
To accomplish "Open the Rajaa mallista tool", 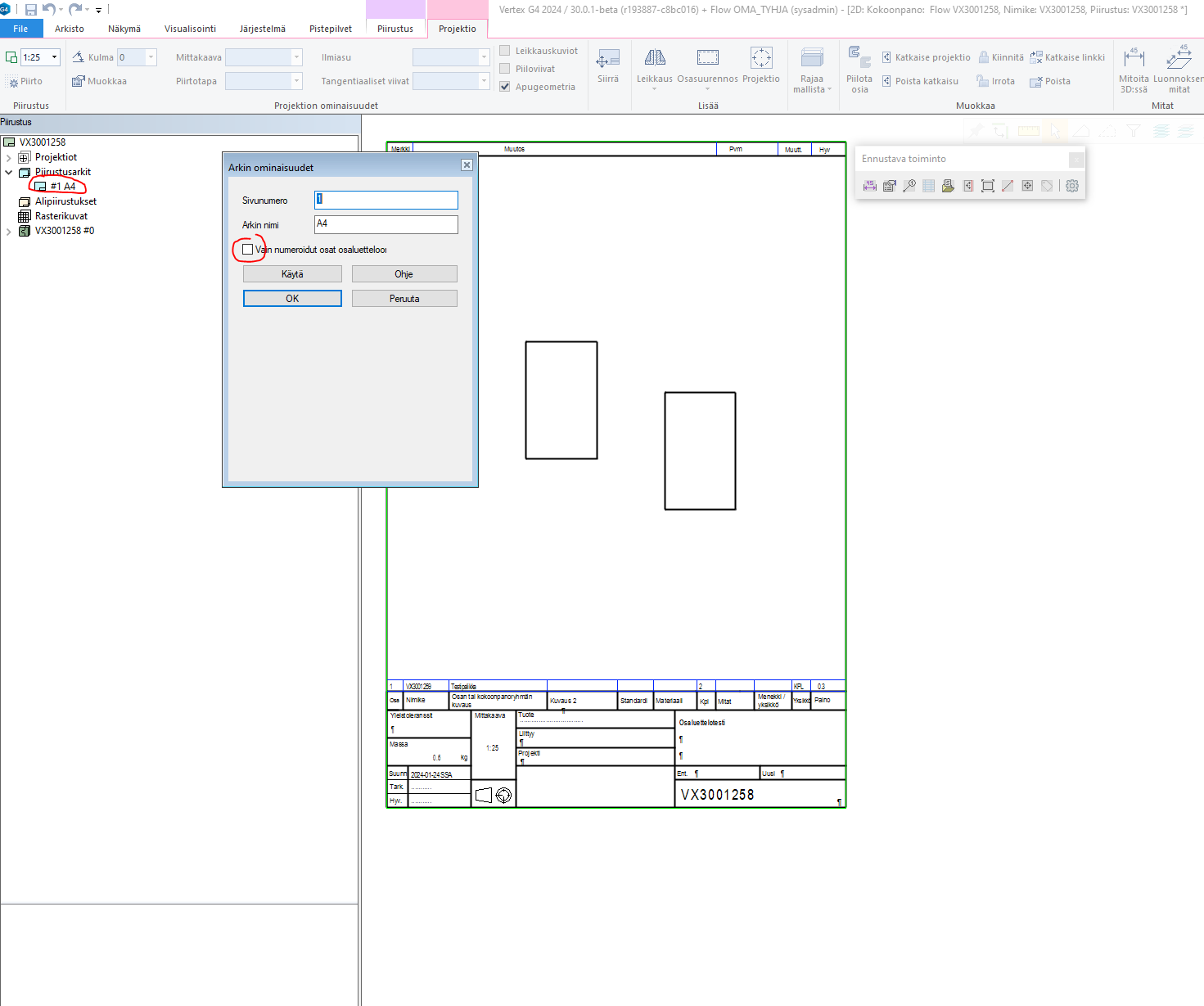I will coord(812,58).
